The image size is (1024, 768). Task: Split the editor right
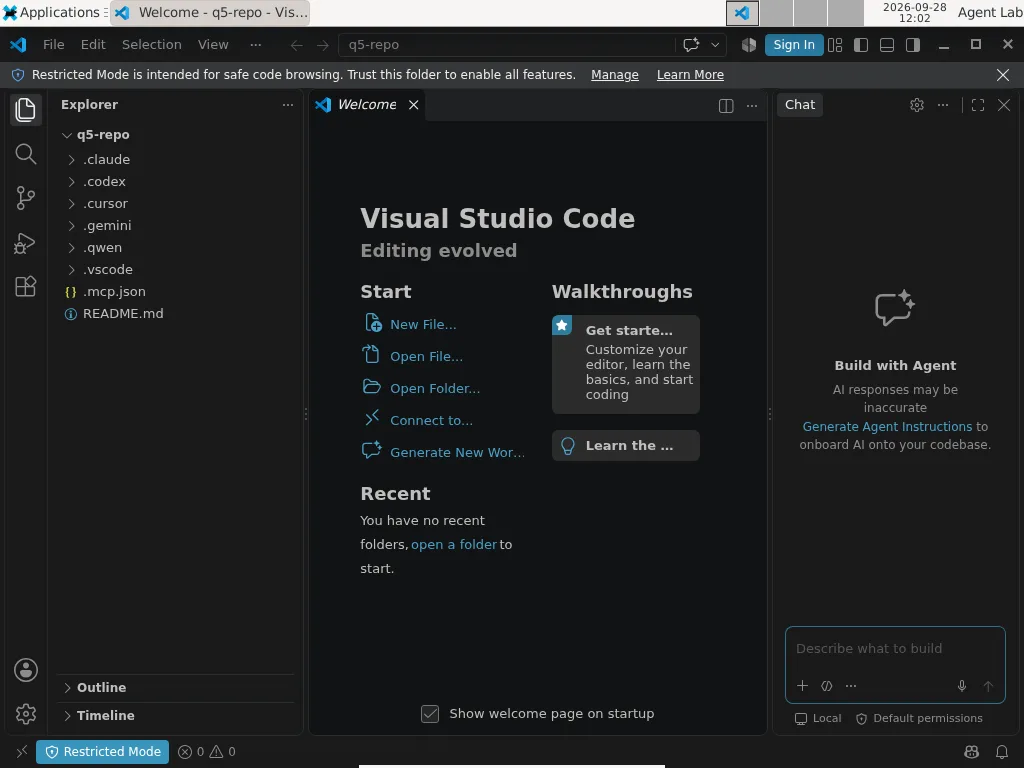pyautogui.click(x=726, y=106)
